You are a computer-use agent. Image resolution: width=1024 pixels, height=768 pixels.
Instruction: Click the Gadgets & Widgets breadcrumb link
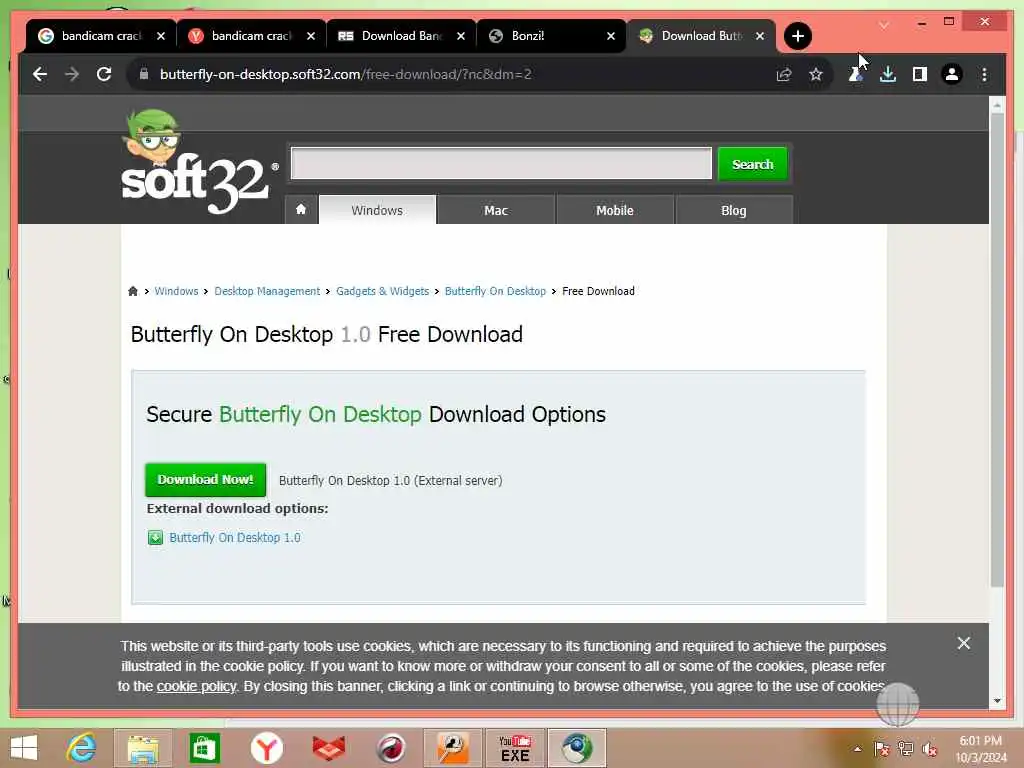[382, 291]
